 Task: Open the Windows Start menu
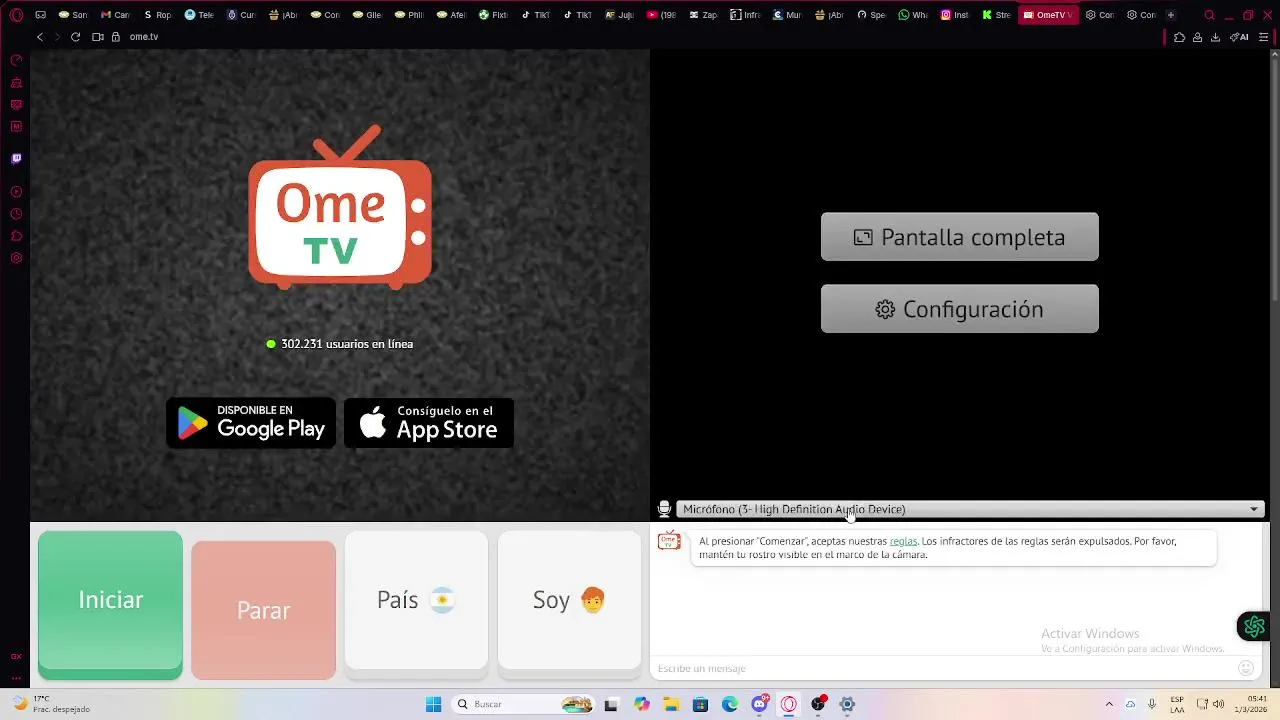[433, 705]
